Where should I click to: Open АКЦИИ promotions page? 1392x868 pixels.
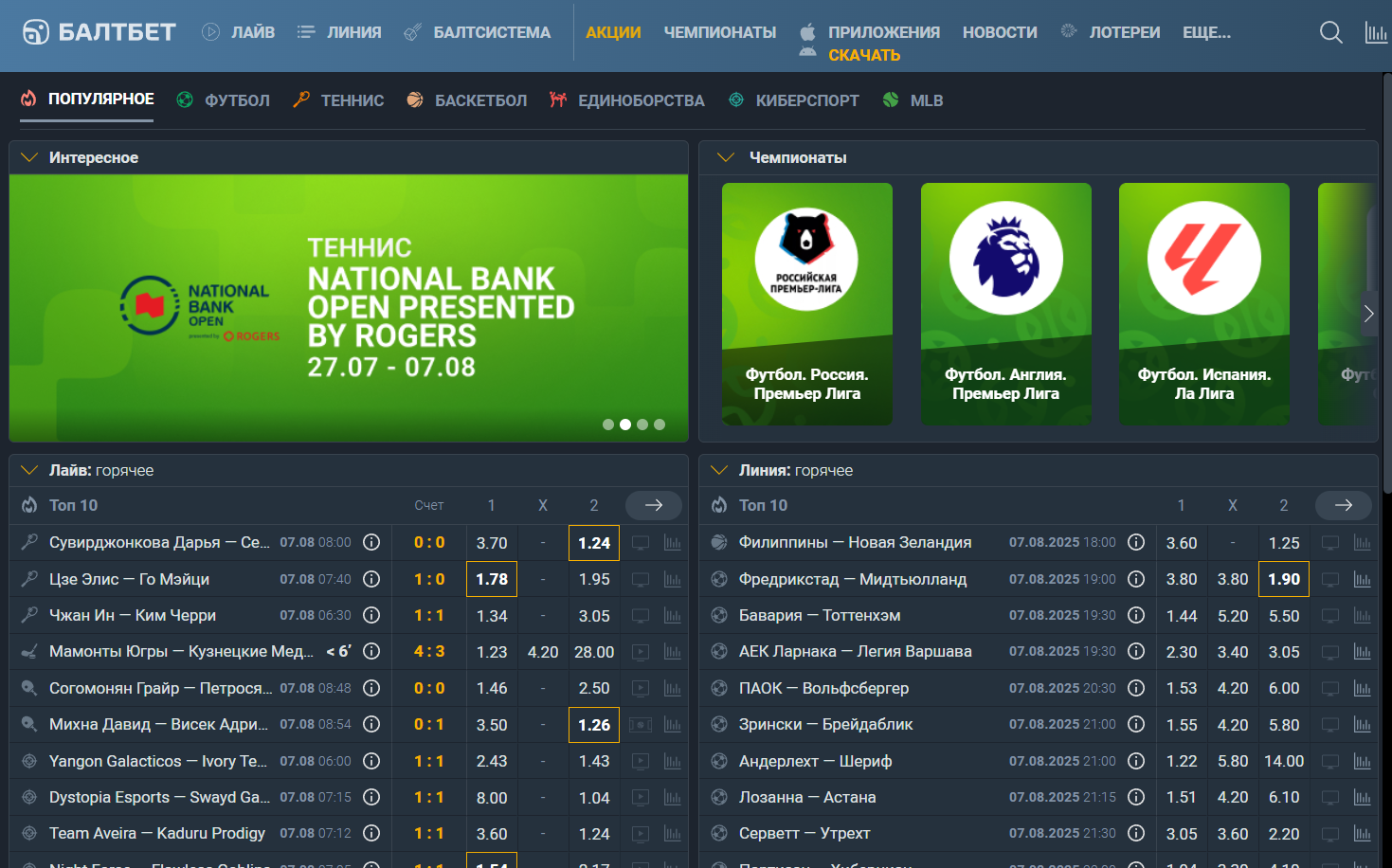[x=613, y=32]
